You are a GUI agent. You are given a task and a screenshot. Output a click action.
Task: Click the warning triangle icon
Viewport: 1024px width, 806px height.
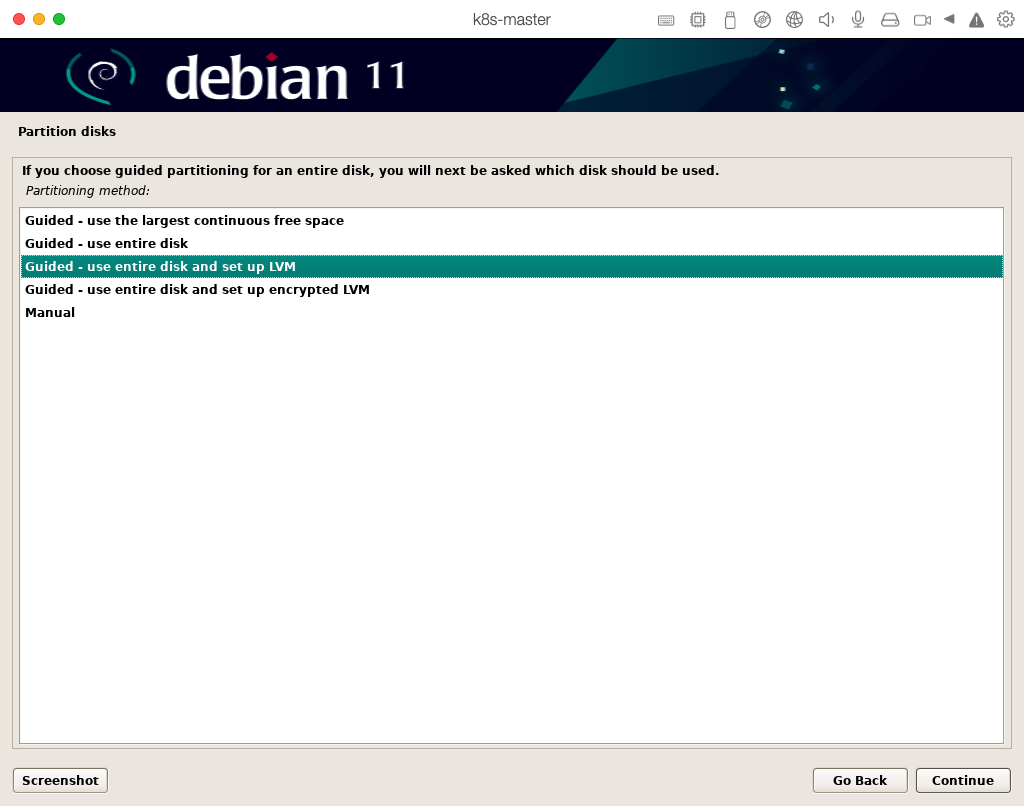click(976, 20)
